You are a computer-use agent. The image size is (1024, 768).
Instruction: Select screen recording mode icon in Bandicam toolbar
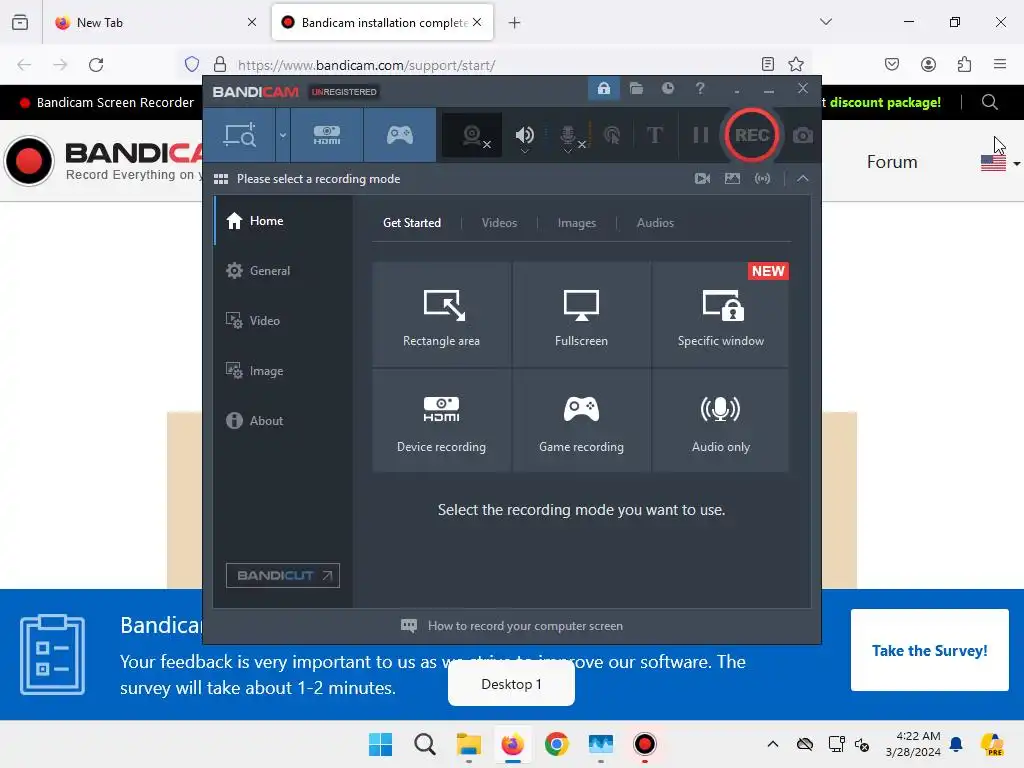[239, 135]
